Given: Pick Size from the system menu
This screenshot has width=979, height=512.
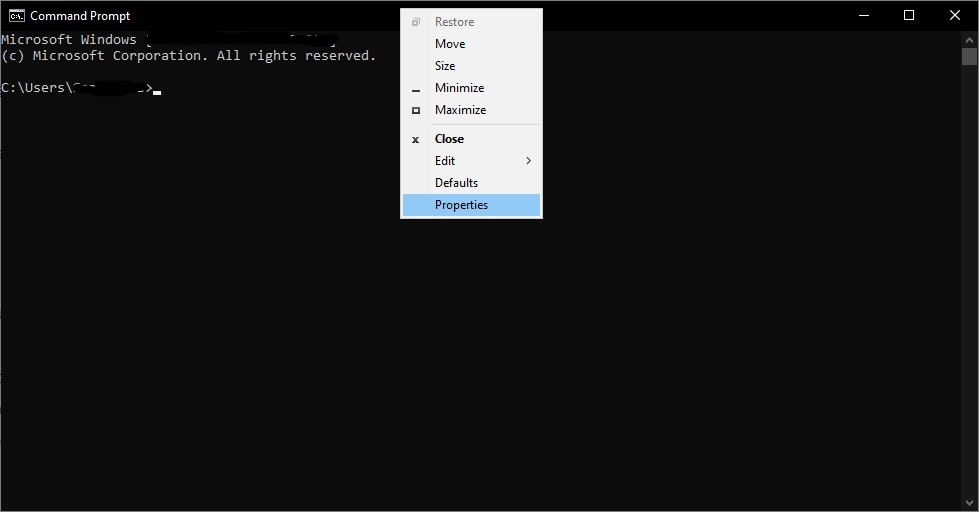Looking at the screenshot, I should click(x=471, y=66).
